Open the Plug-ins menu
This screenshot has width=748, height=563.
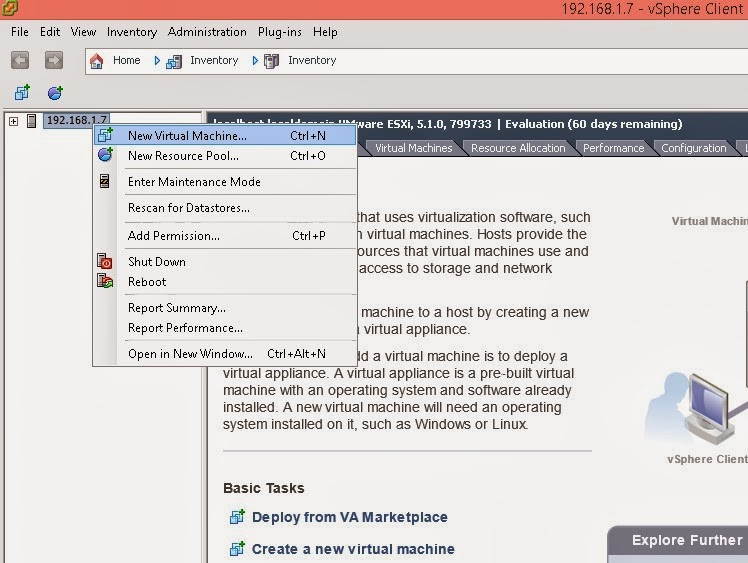click(x=280, y=32)
